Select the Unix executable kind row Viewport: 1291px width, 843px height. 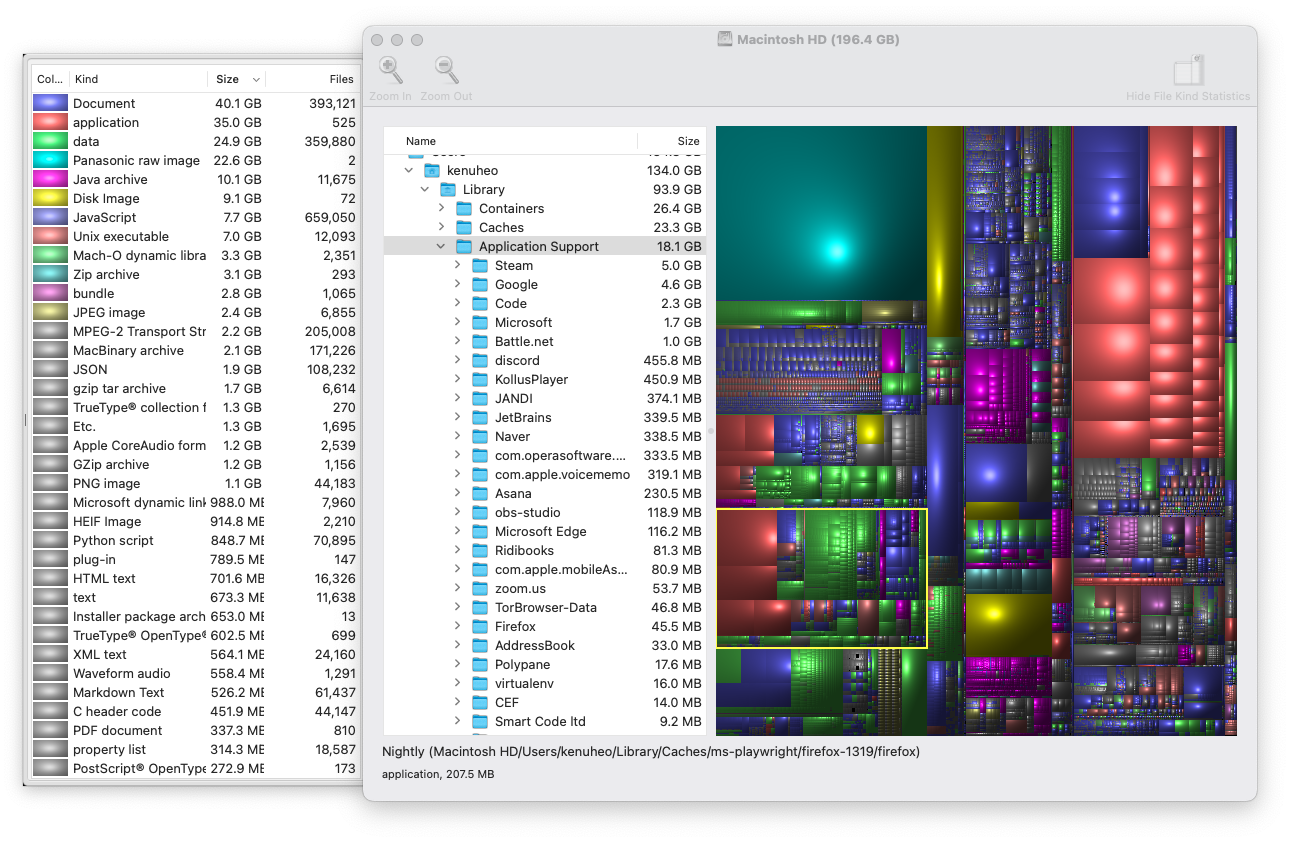[x=195, y=236]
